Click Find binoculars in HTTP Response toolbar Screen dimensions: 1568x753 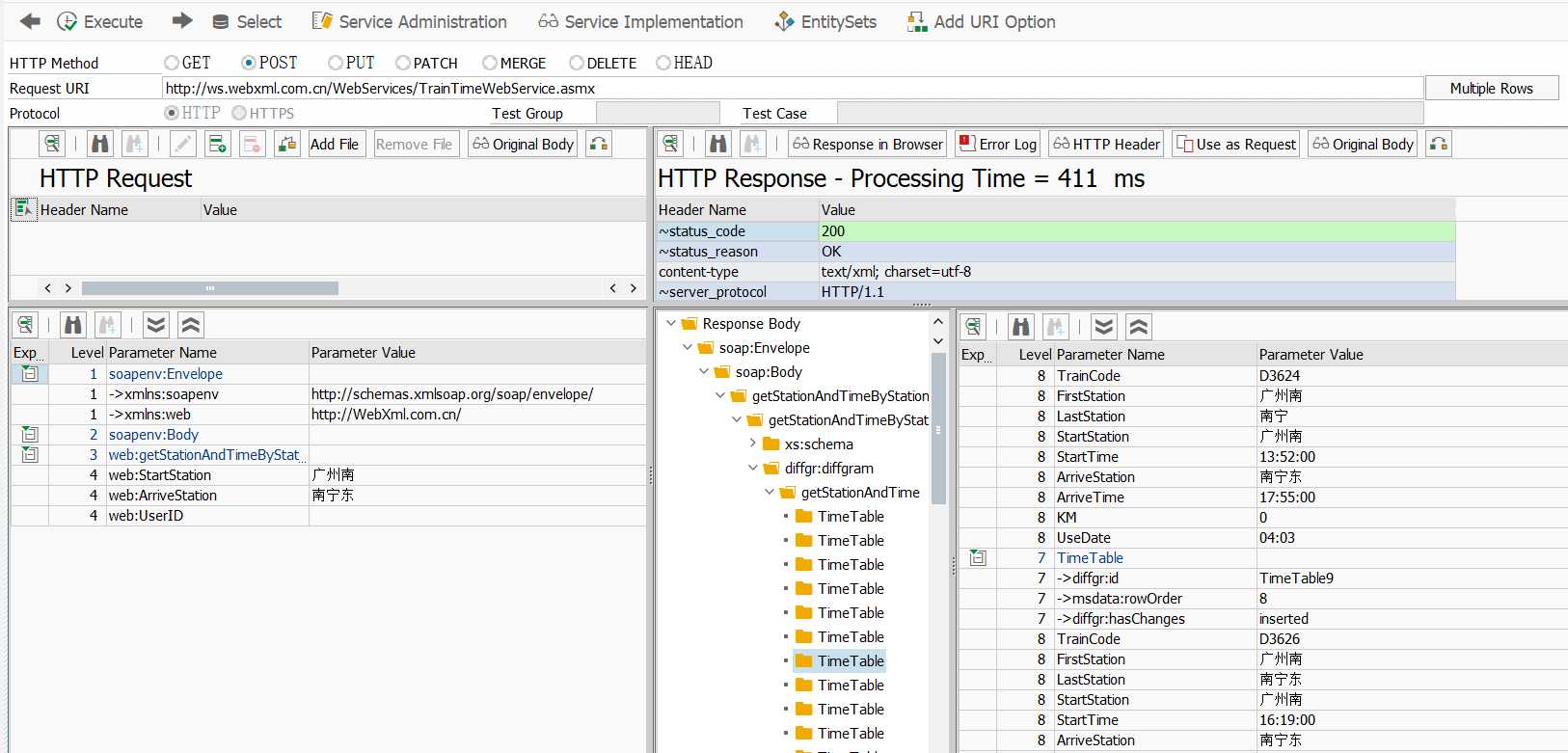[x=718, y=144]
